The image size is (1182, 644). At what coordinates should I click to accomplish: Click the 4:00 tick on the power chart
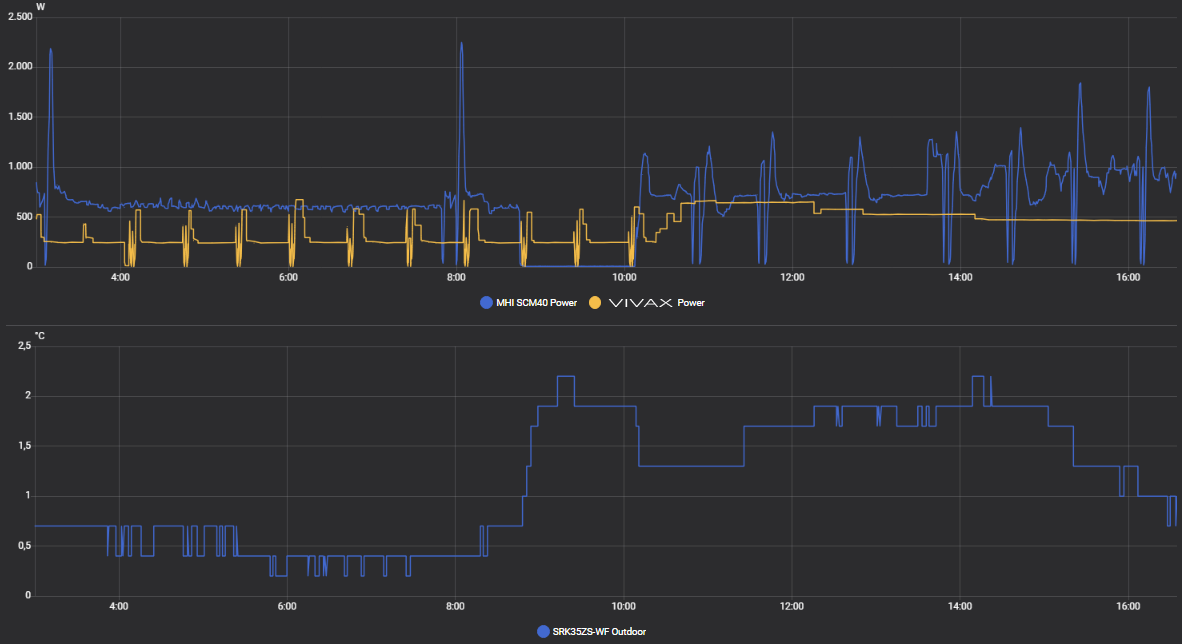[x=120, y=277]
